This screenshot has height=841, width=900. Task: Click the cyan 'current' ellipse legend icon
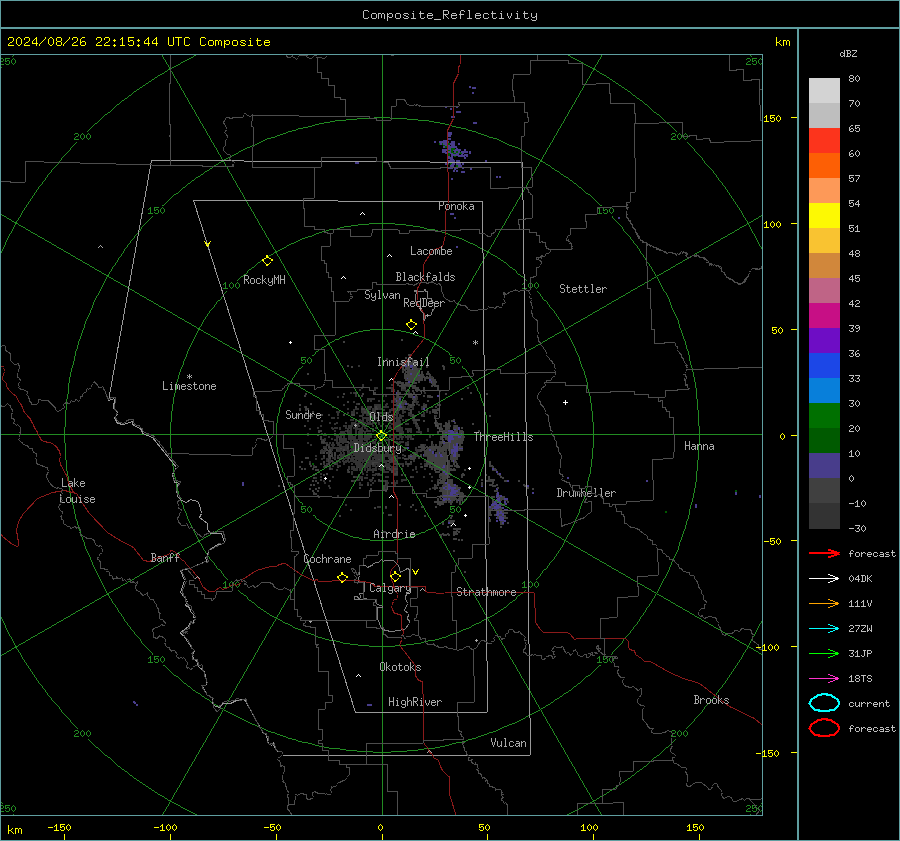pyautogui.click(x=824, y=703)
